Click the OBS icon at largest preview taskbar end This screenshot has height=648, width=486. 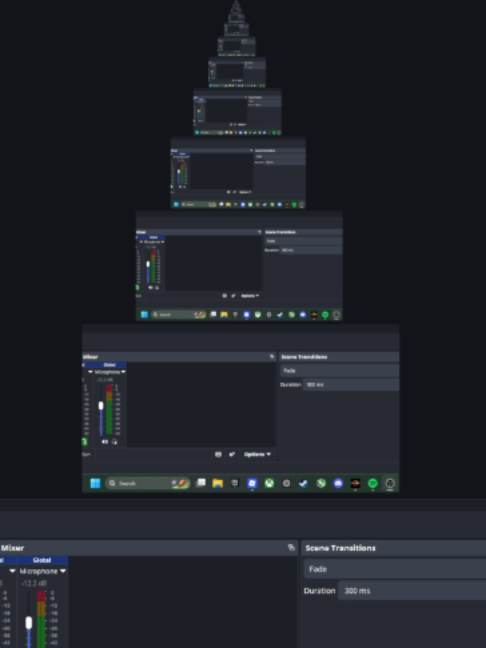pyautogui.click(x=390, y=483)
